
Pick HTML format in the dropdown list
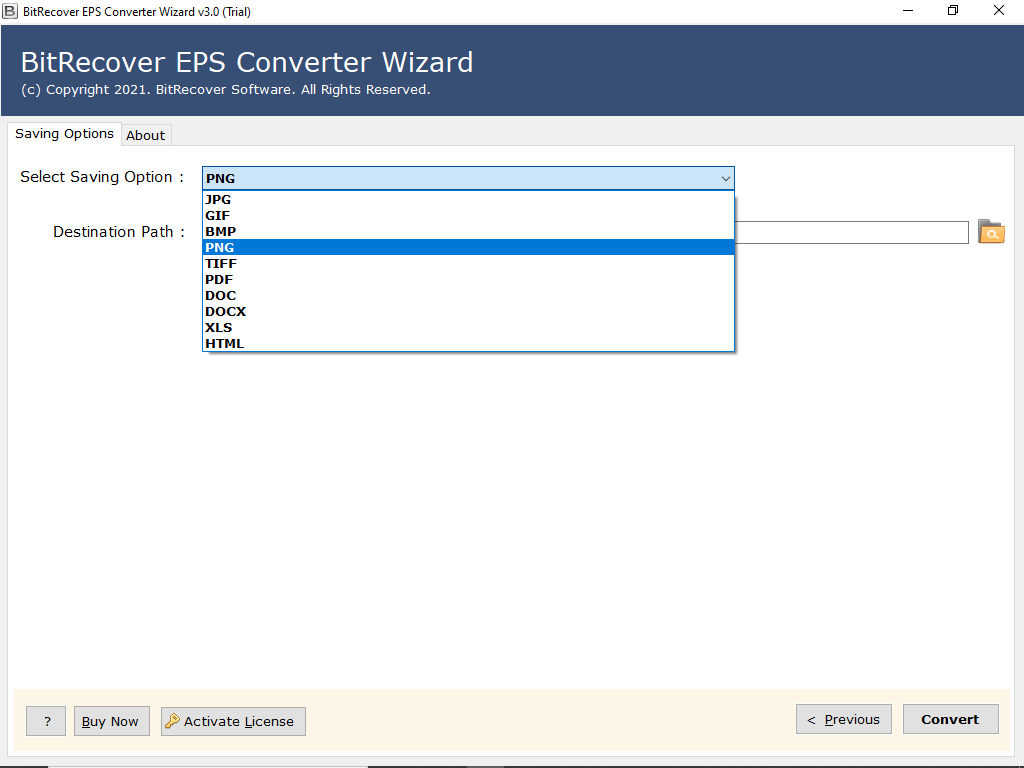(x=468, y=344)
